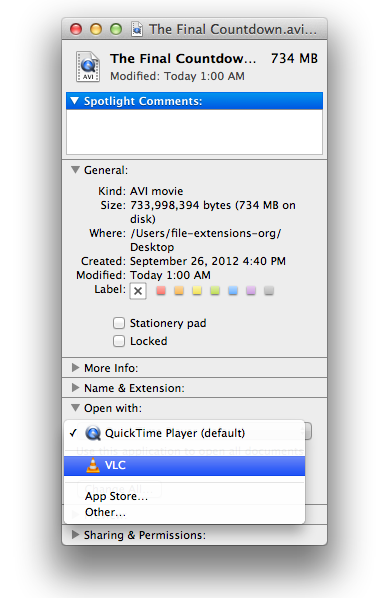384x598 pixels.
Task: Minimize the Info window with the yellow button
Action: pos(96,29)
